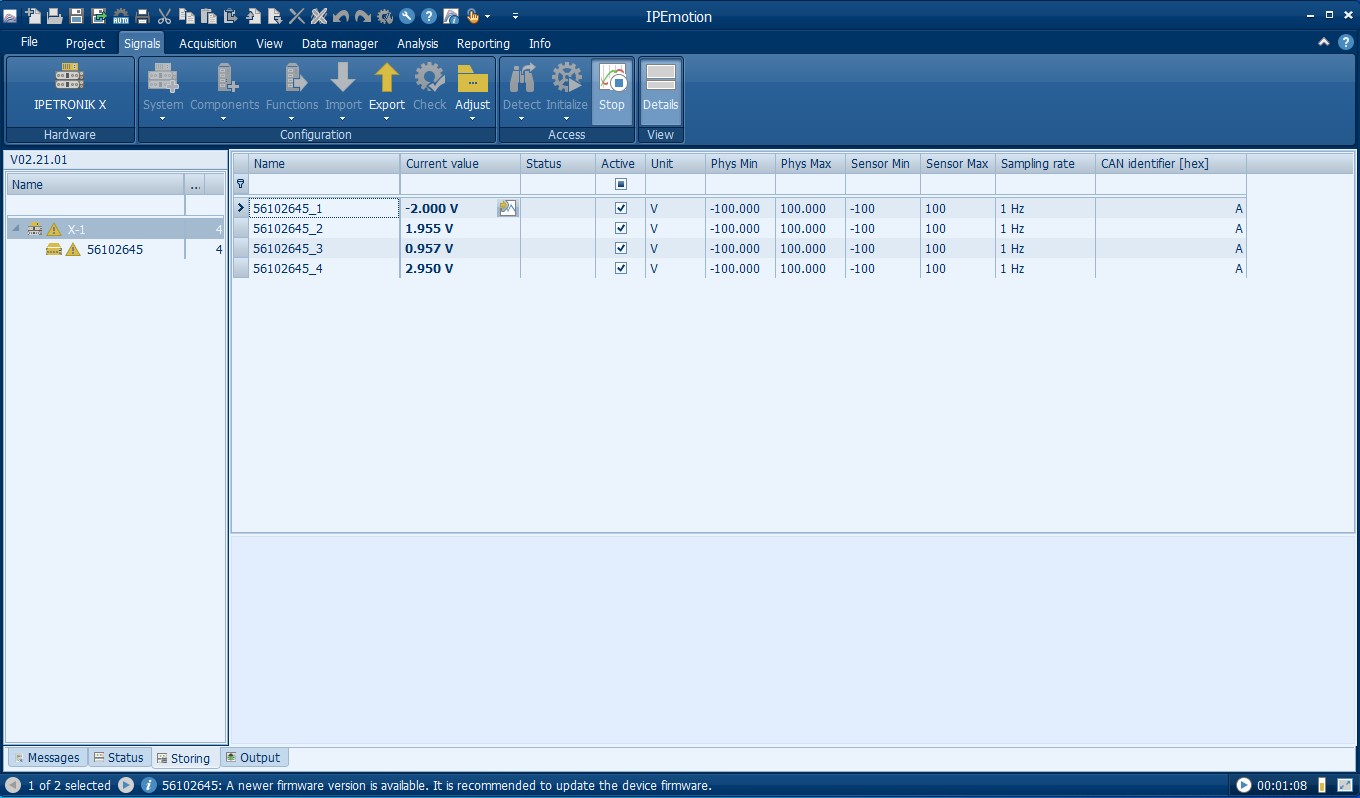Switch to the Reporting ribbon tab
The width and height of the screenshot is (1360, 798).
click(x=483, y=43)
